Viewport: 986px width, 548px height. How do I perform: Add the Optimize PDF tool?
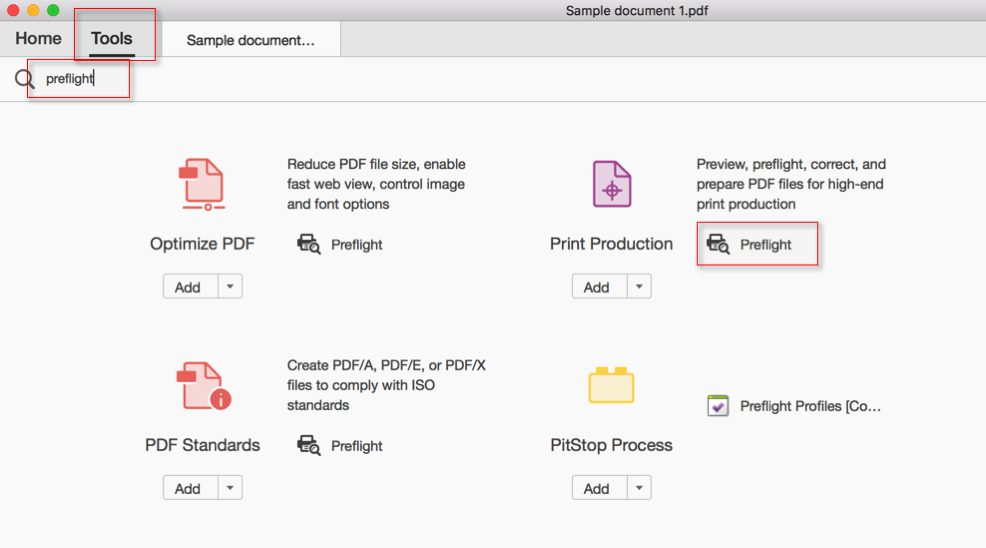tap(188, 287)
